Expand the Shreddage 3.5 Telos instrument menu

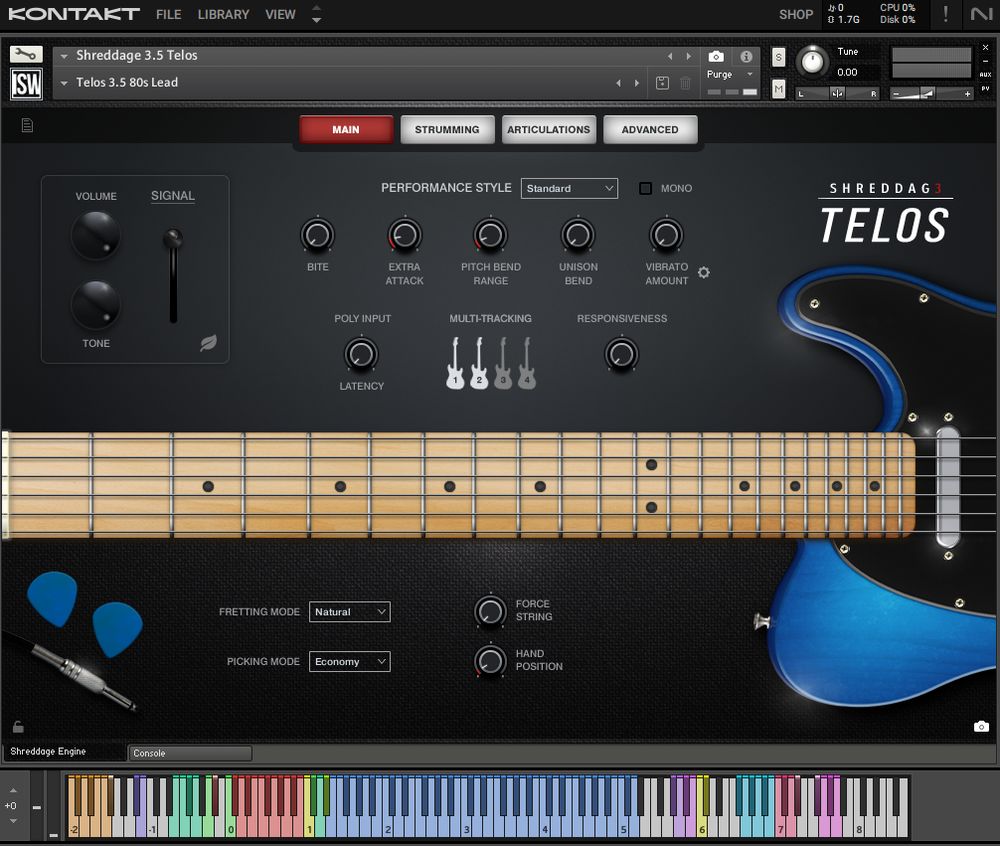point(64,56)
